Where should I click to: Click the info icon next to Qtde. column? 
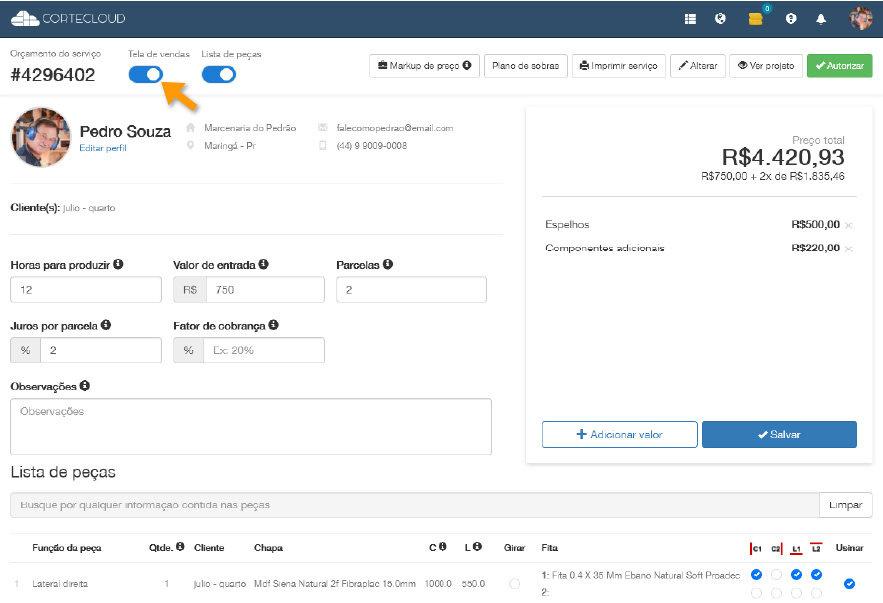tap(180, 547)
